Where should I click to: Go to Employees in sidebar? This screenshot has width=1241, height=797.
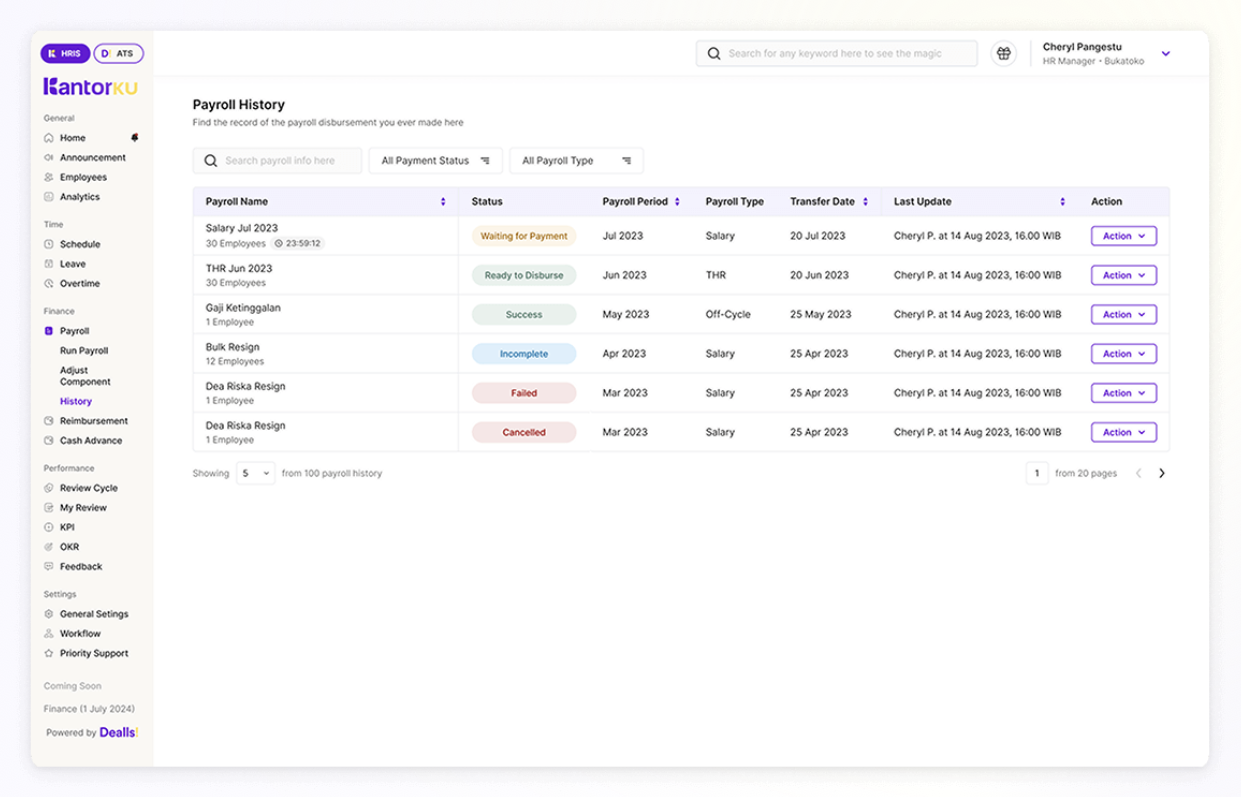coord(83,177)
